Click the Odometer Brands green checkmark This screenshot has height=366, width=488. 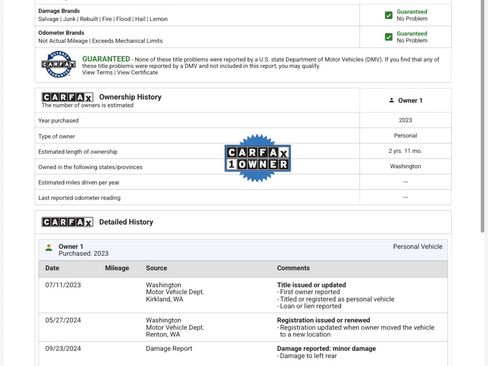pos(389,37)
